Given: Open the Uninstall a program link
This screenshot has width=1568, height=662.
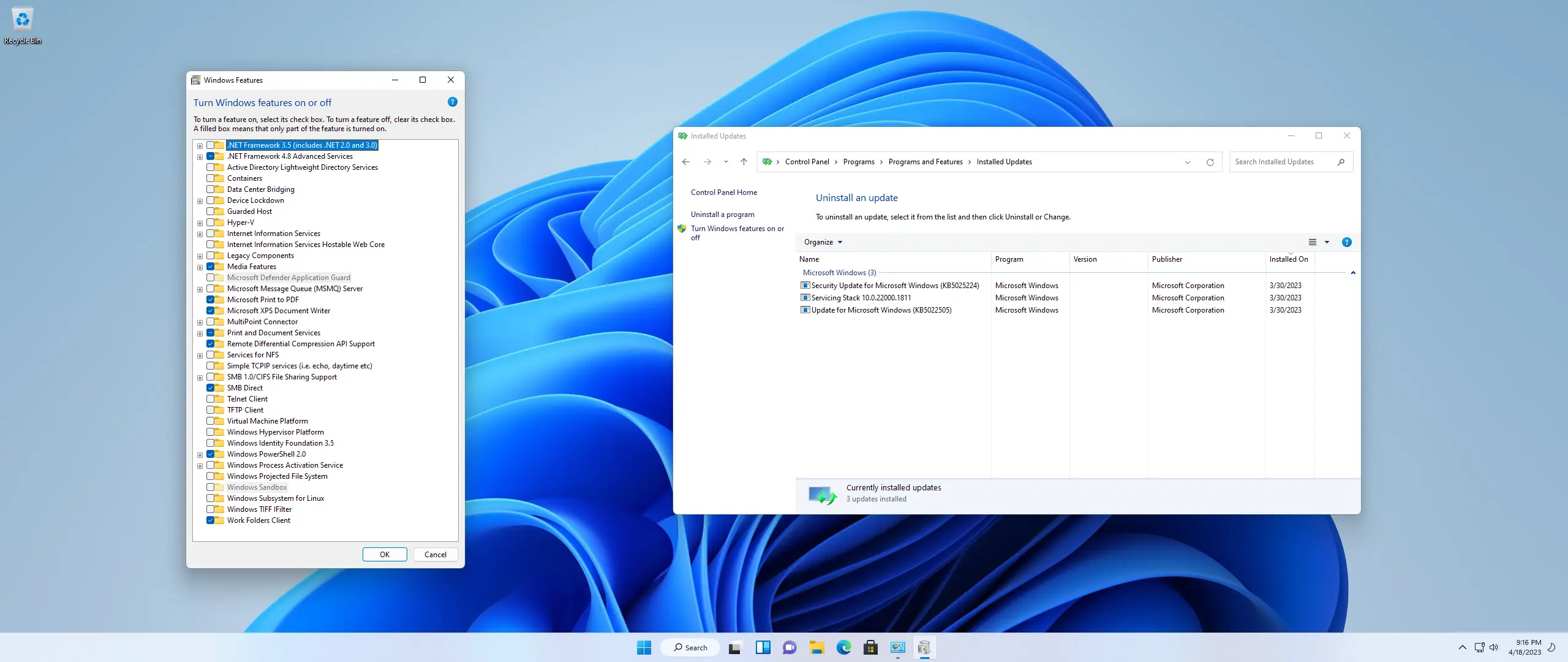Looking at the screenshot, I should coord(722,215).
